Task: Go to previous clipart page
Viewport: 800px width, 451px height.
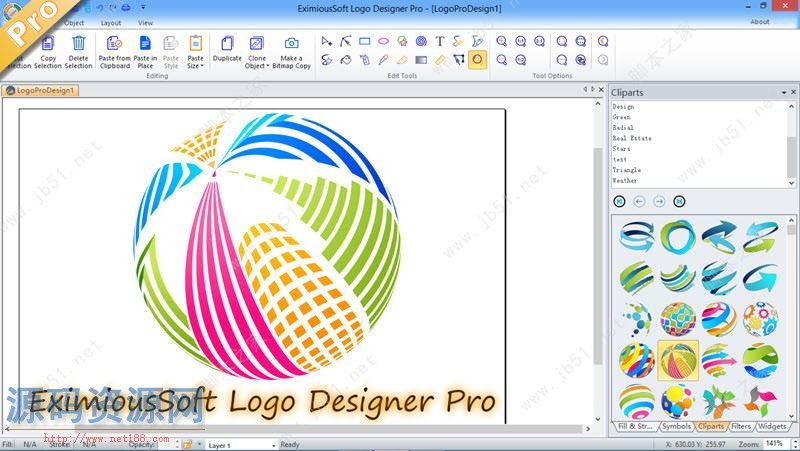Action: coord(639,201)
